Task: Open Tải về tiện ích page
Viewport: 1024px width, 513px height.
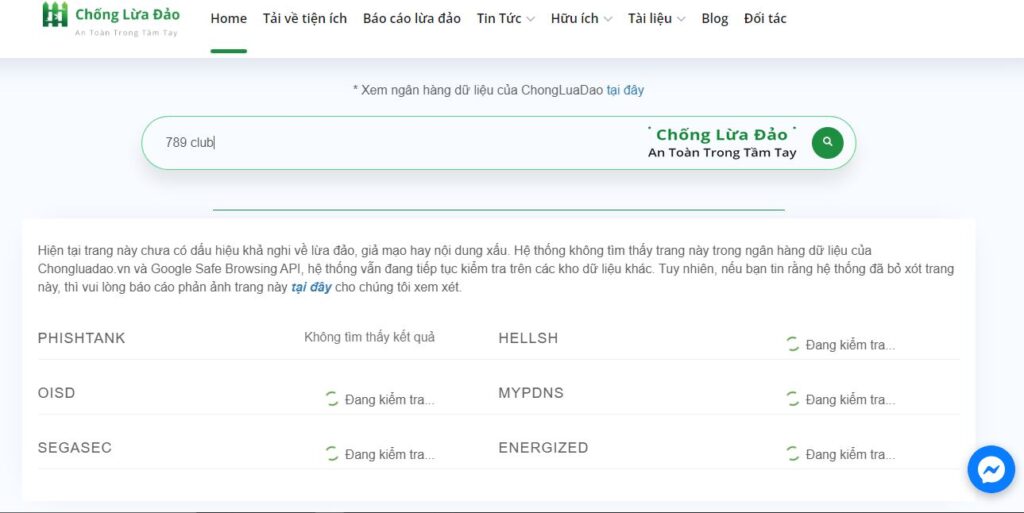Action: [x=304, y=18]
